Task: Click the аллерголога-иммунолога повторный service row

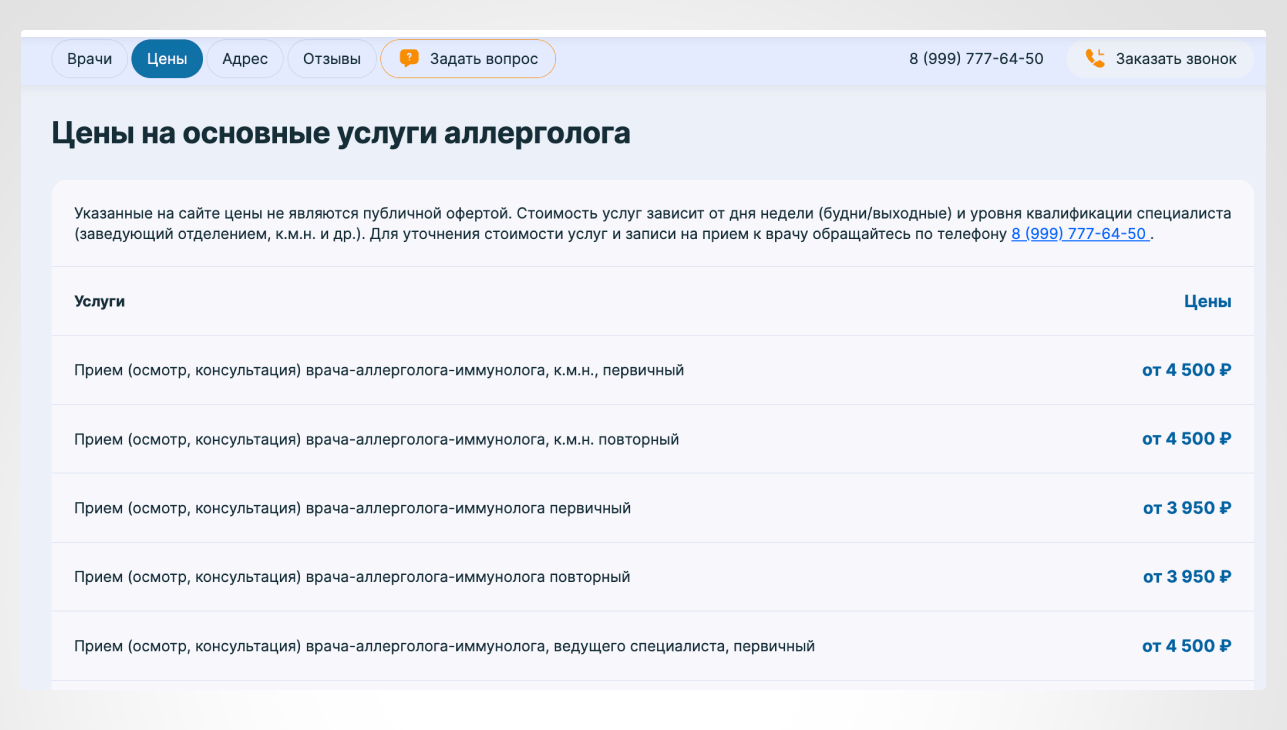Action: (352, 577)
